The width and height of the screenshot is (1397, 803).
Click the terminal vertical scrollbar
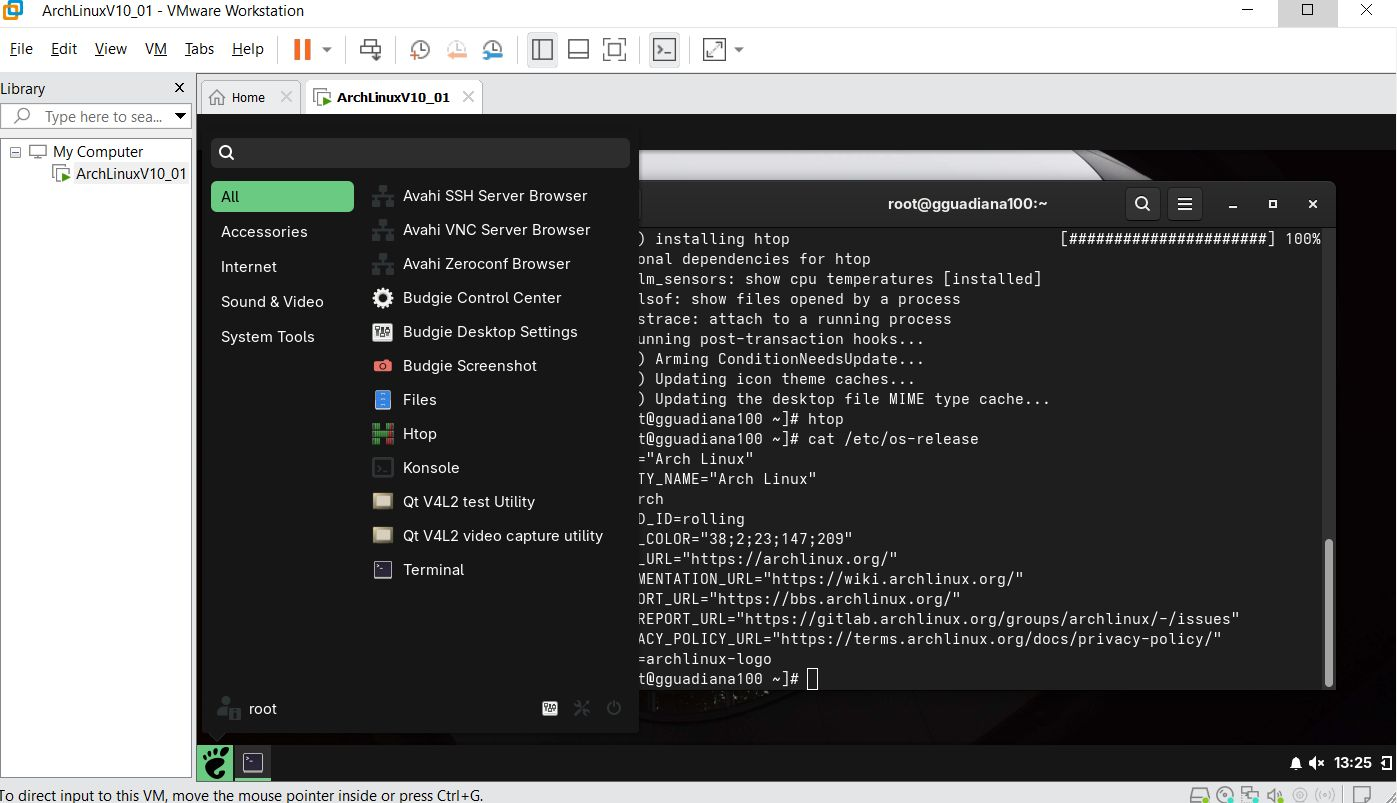(x=1328, y=610)
